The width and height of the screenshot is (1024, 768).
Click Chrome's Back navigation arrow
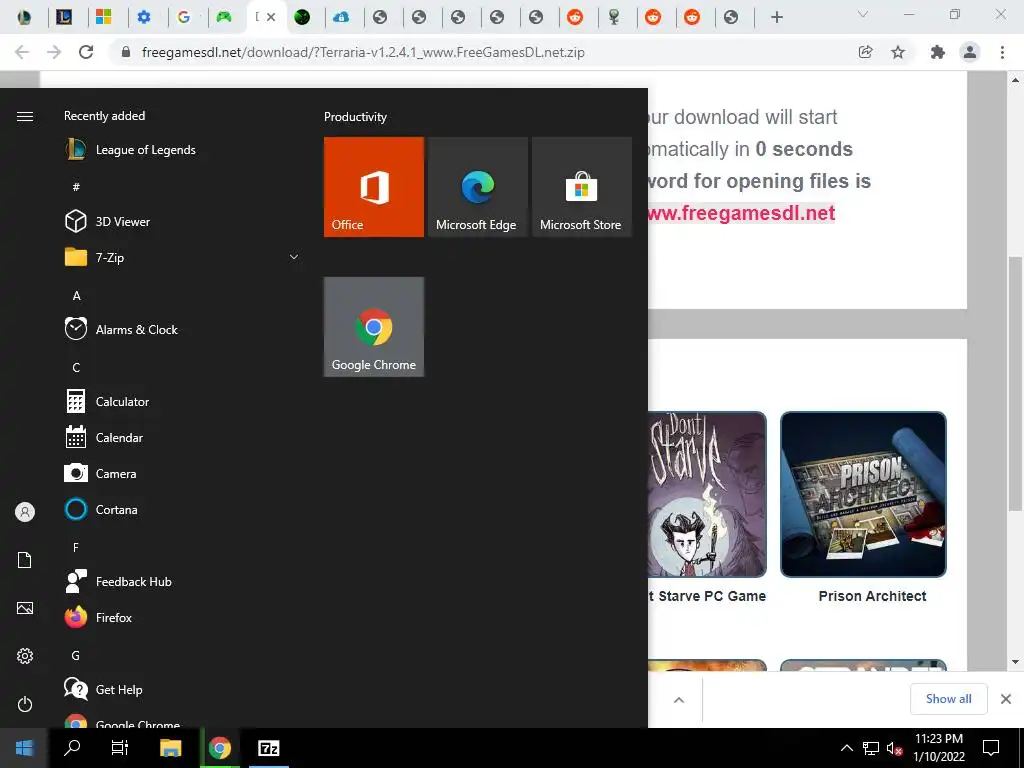[22, 52]
